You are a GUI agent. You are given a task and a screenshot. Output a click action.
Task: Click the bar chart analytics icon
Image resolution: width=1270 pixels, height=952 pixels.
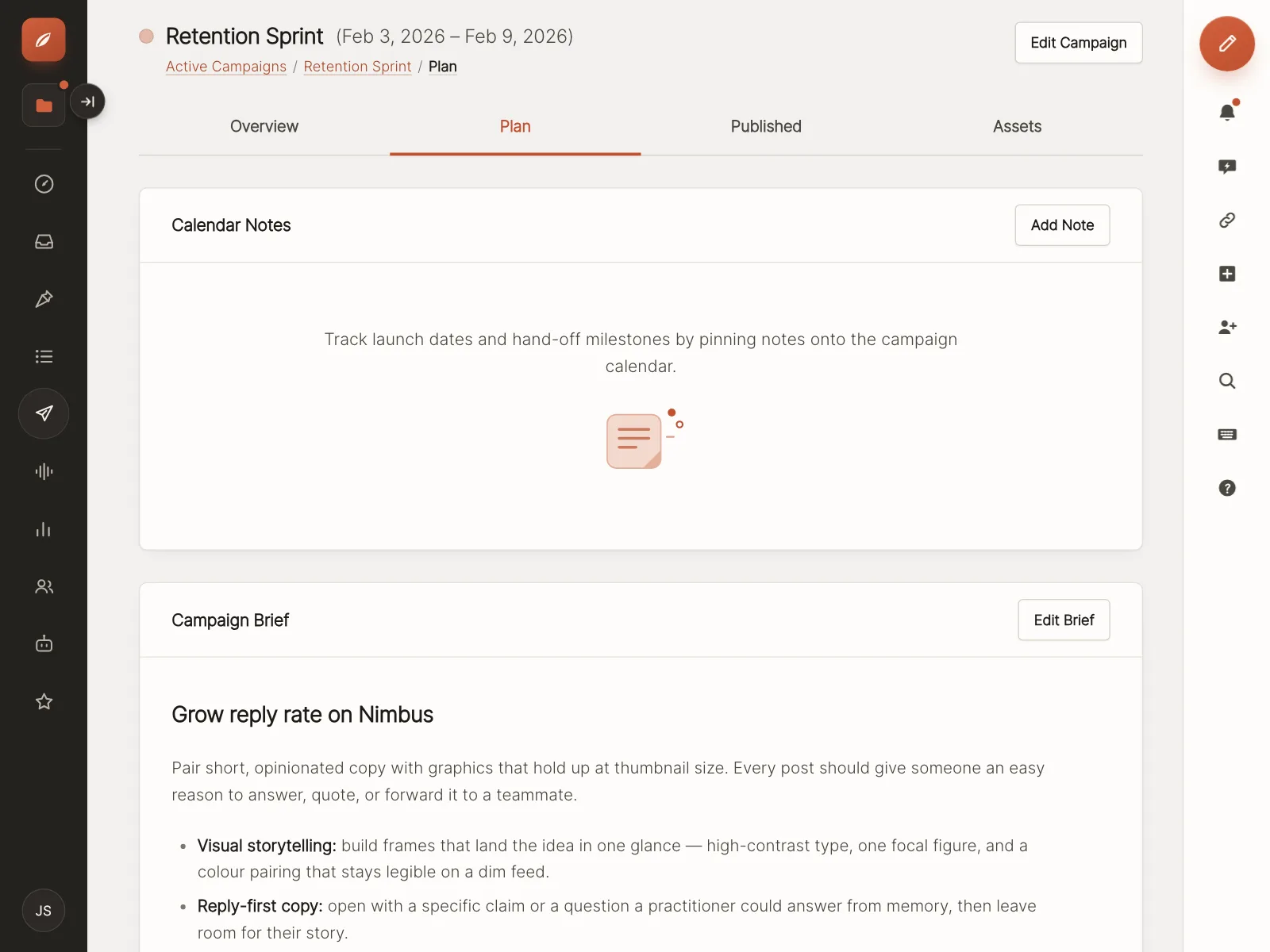point(44,529)
